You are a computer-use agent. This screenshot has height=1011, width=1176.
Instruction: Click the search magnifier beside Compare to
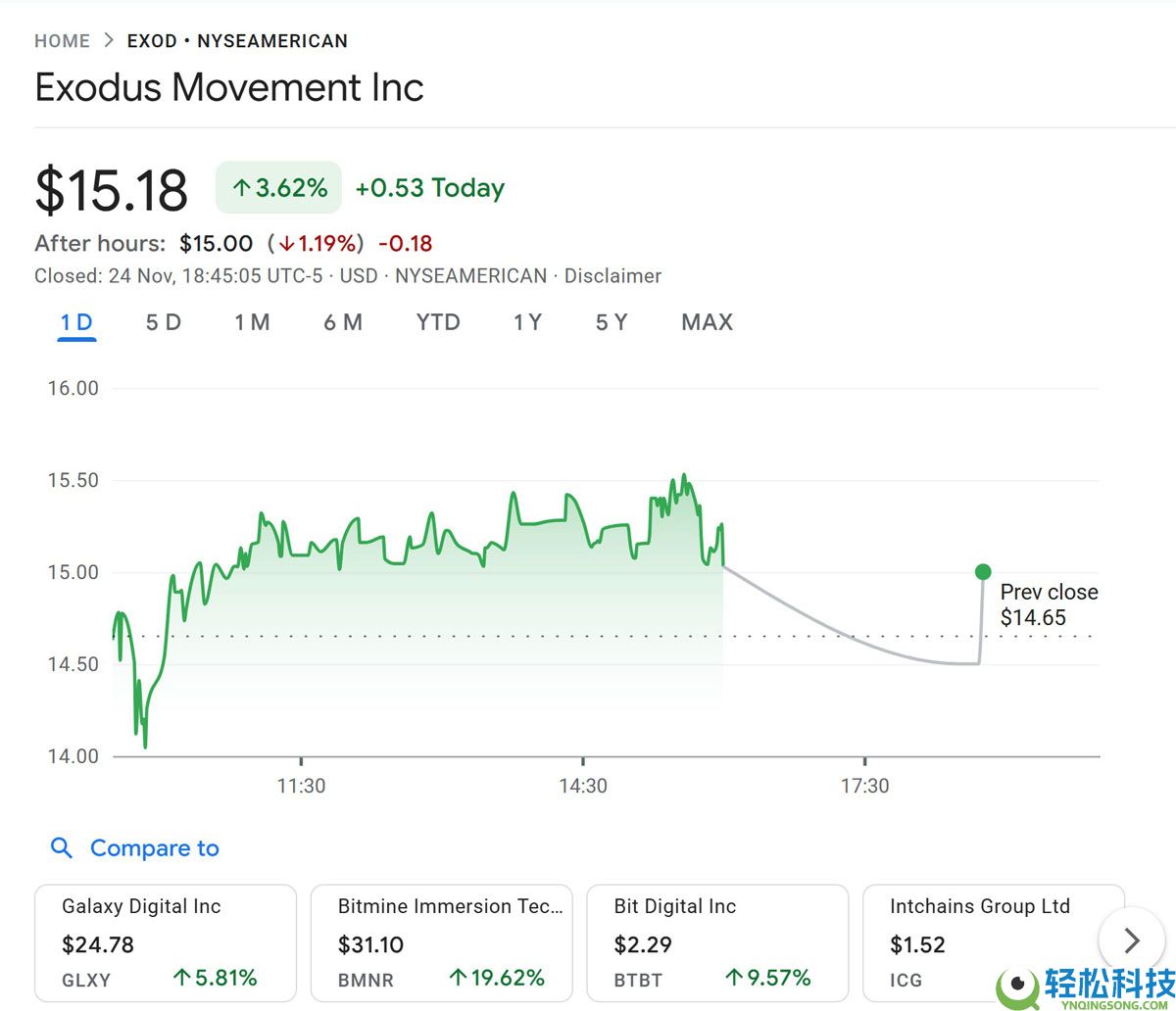pos(62,848)
